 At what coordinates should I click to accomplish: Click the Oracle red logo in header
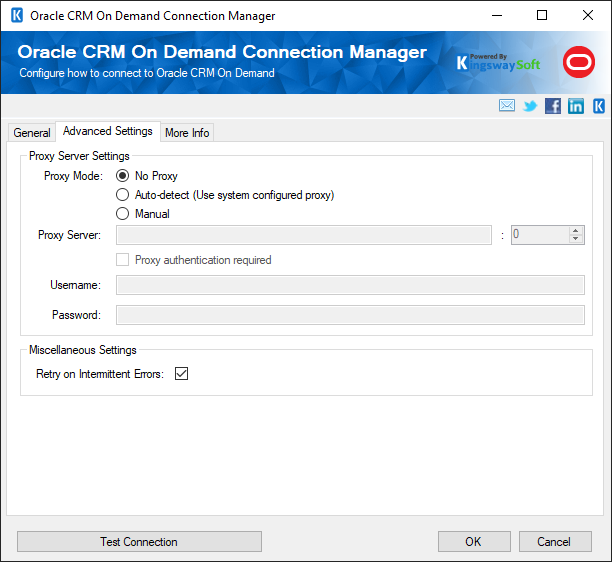point(579,62)
